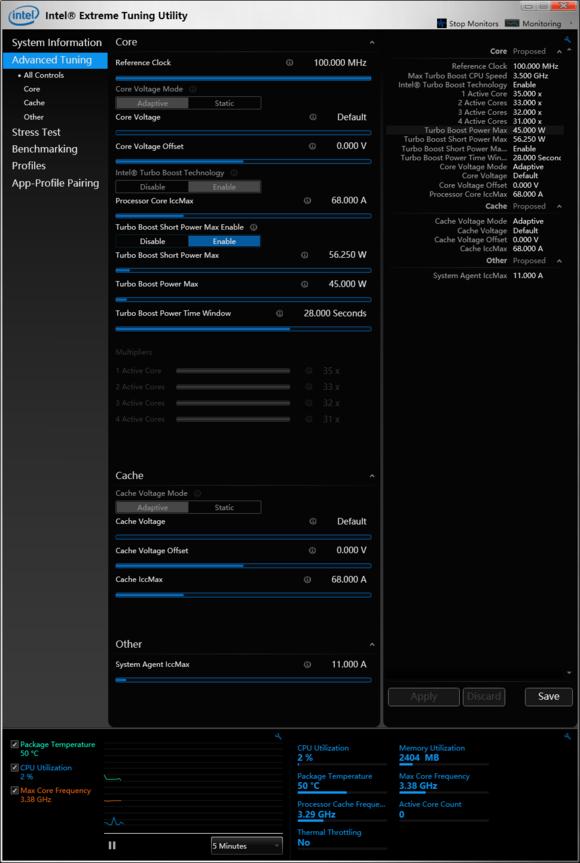The height and width of the screenshot is (863, 580).
Task: Set Cache Voltage Mode to Static
Action: tap(225, 508)
